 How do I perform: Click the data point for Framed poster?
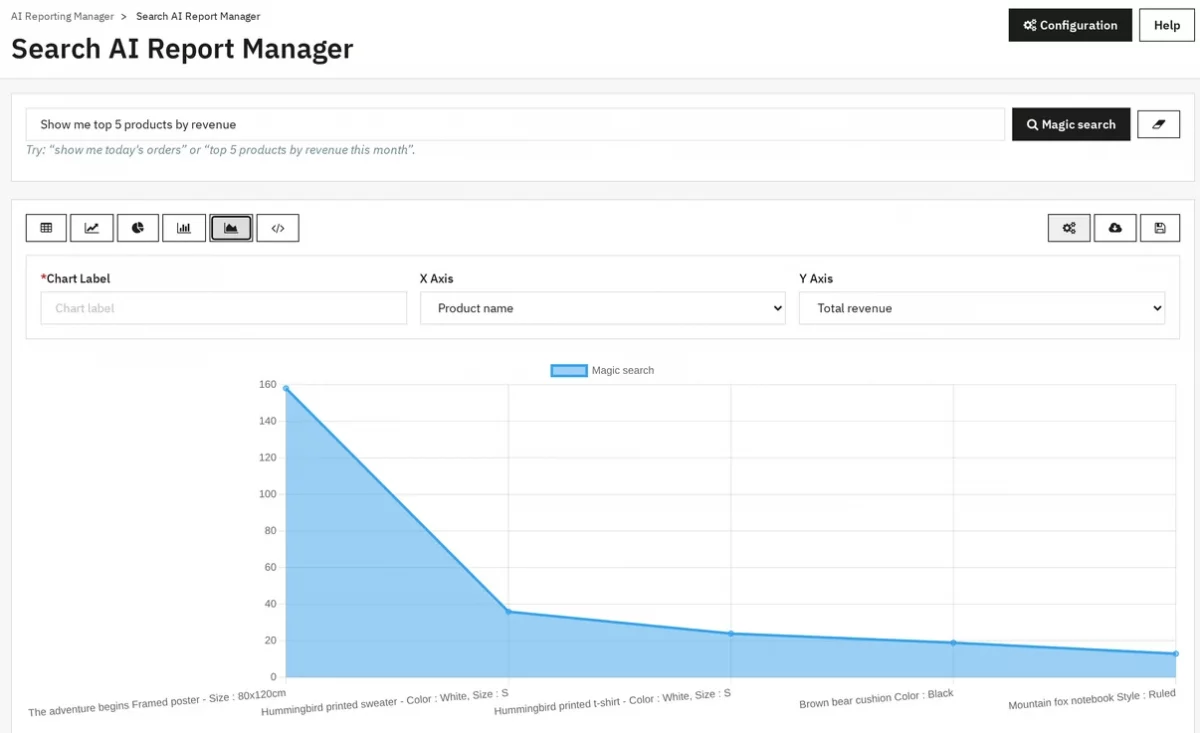[x=286, y=388]
